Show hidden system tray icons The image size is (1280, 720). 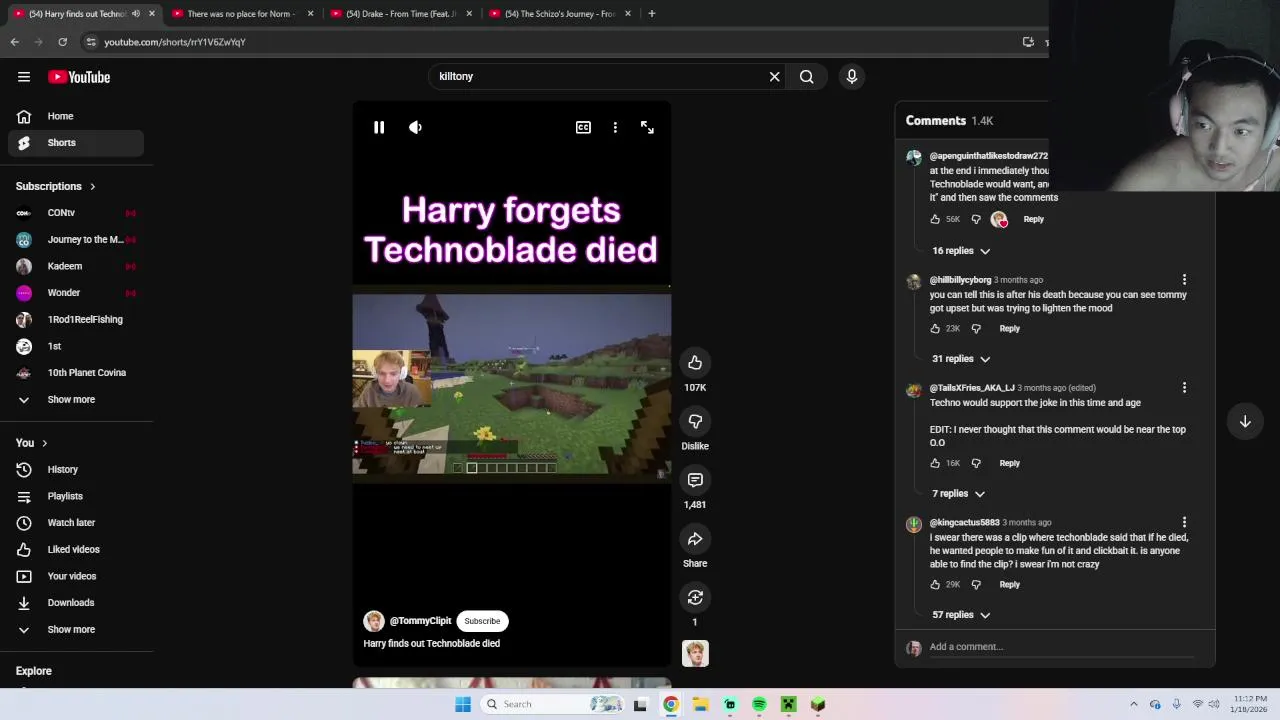click(x=1133, y=705)
